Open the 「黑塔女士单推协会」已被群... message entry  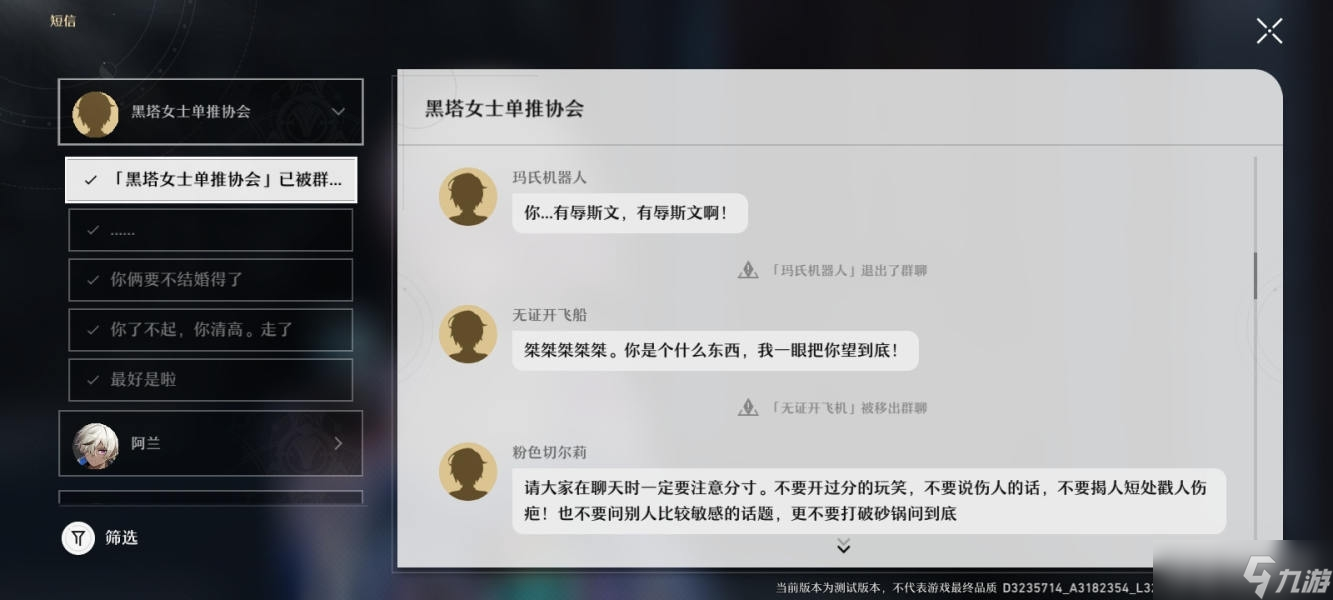[211, 180]
